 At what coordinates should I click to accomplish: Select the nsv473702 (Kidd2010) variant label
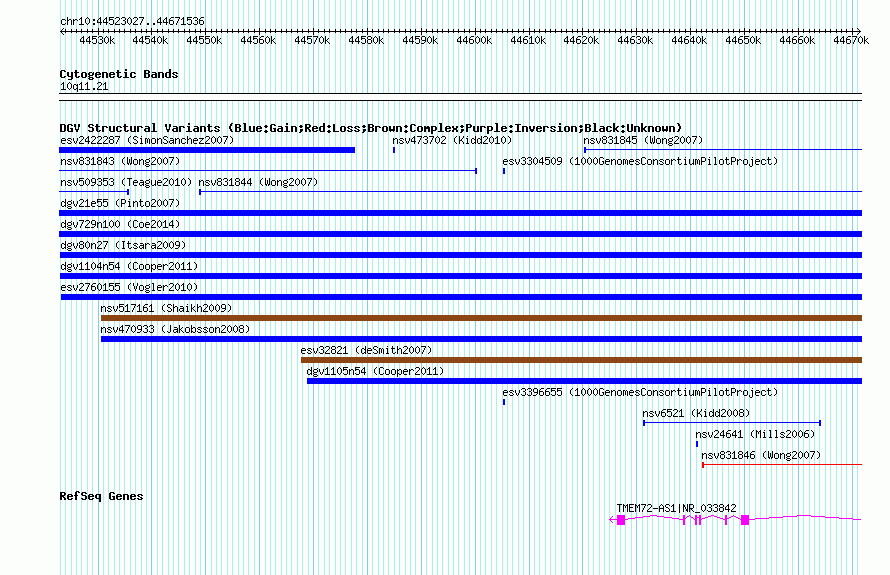click(x=452, y=140)
